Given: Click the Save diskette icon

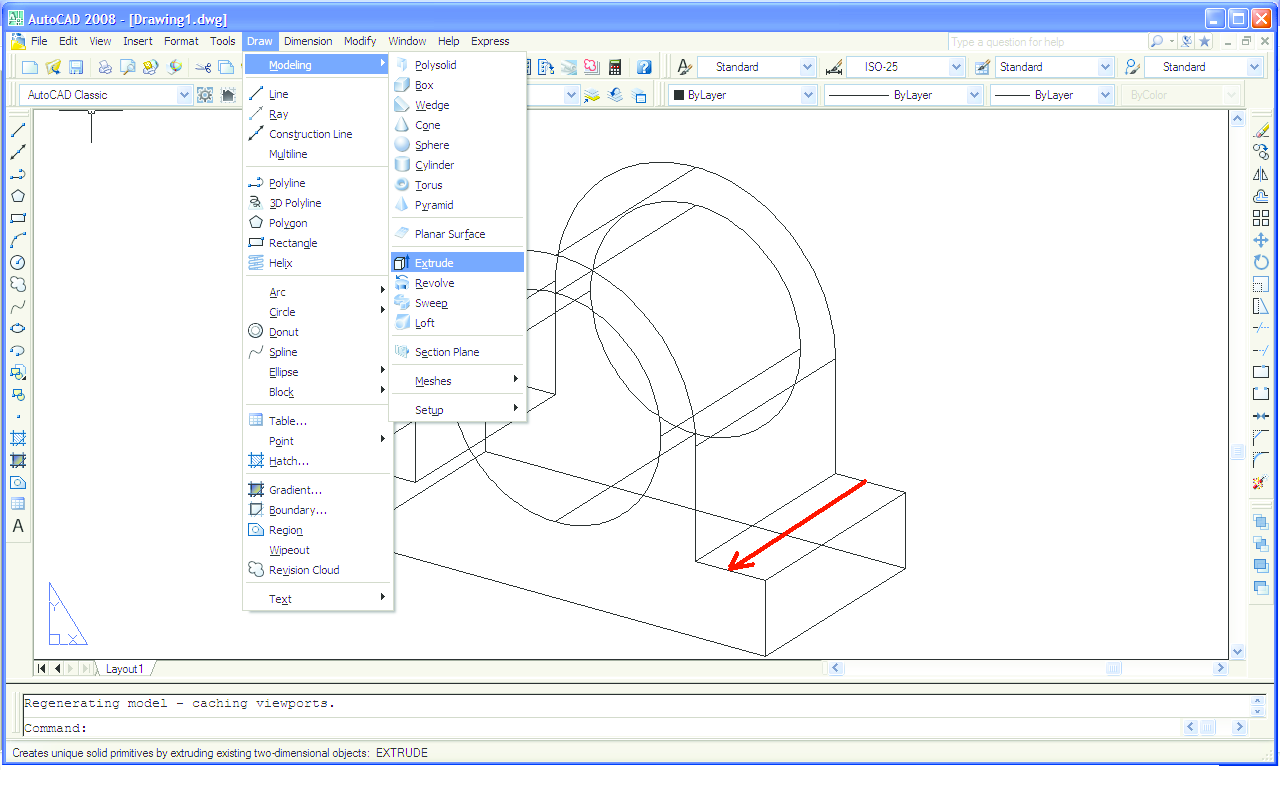Looking at the screenshot, I should tap(76, 67).
